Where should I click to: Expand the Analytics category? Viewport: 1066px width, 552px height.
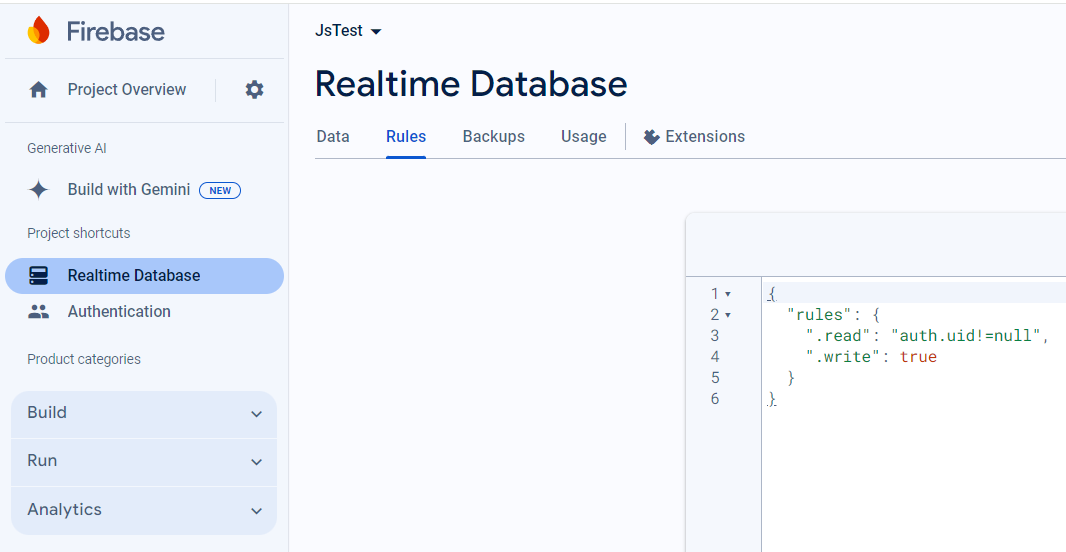click(x=144, y=510)
